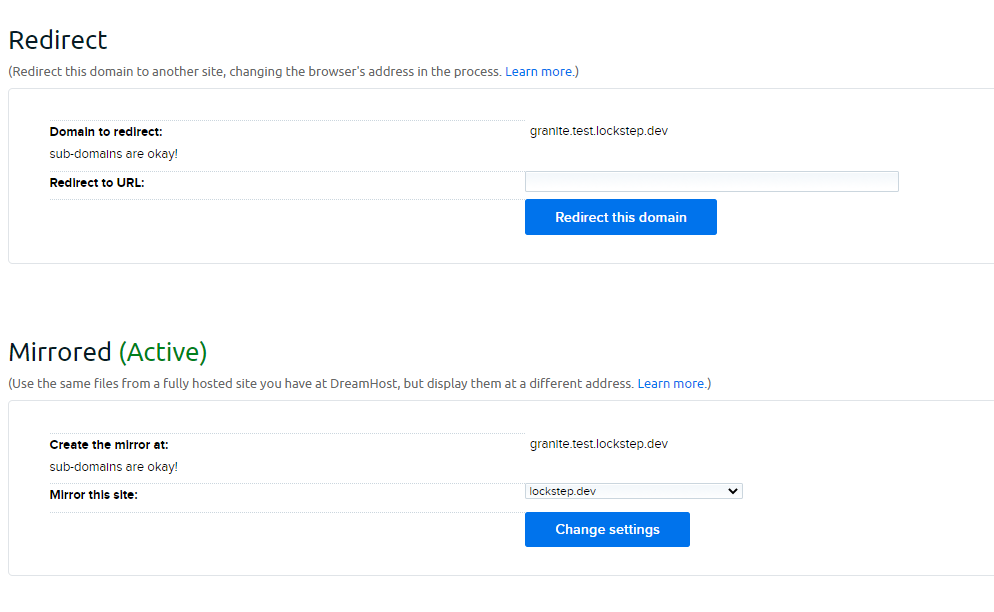Screen dimensions: 994x612
Task: Click the Redirect this domain button
Action: [x=620, y=217]
